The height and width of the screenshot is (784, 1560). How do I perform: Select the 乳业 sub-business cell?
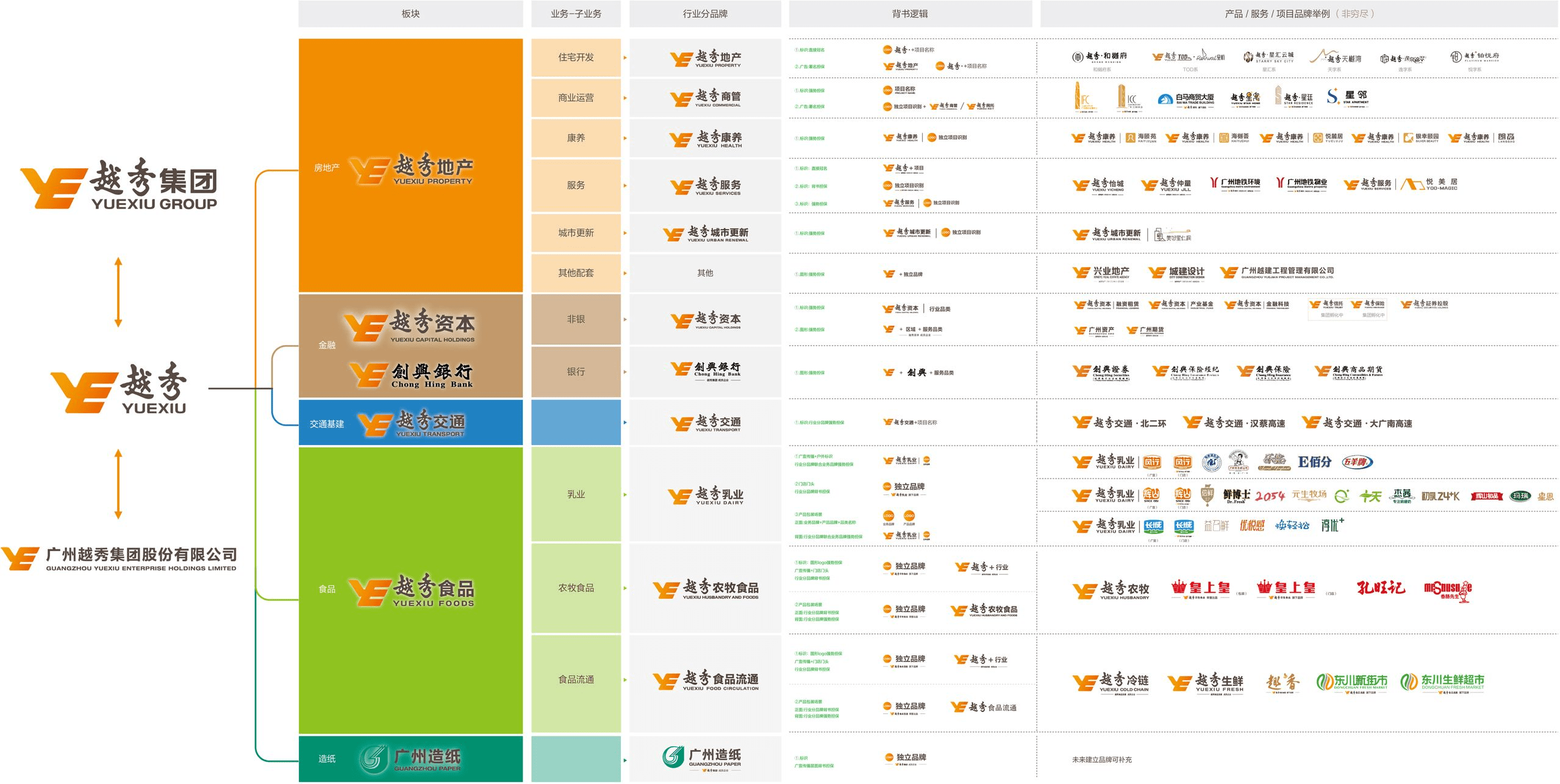coord(576,494)
